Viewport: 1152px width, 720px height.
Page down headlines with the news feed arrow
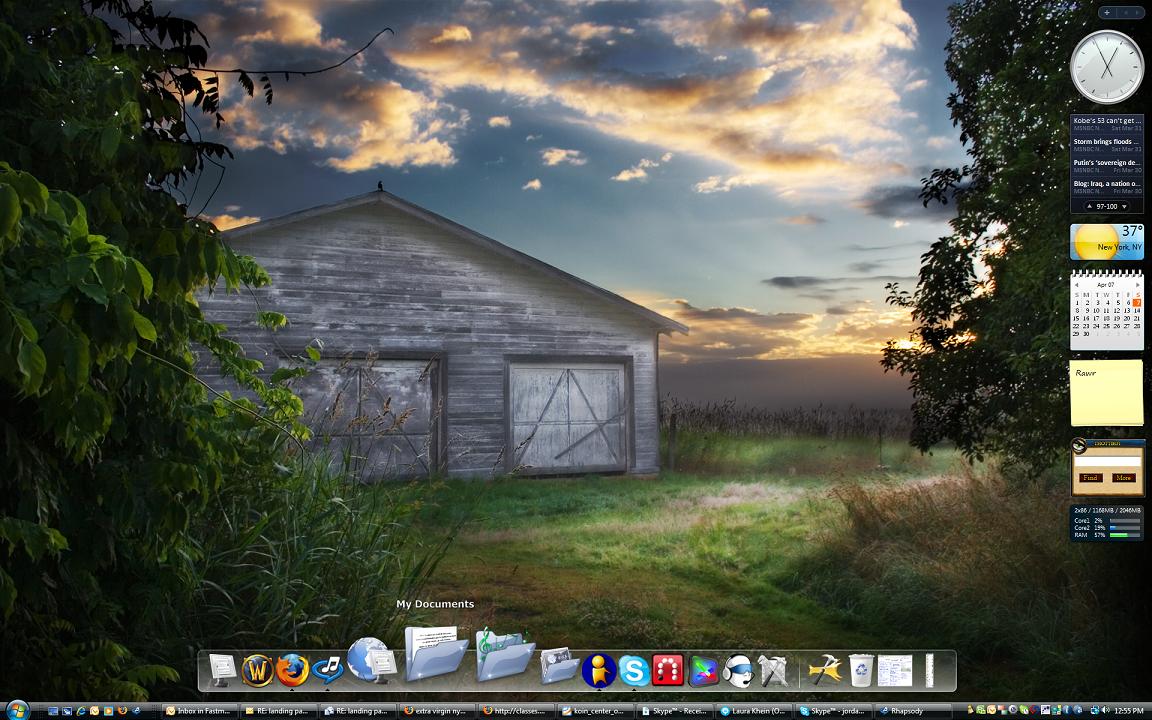(1124, 206)
